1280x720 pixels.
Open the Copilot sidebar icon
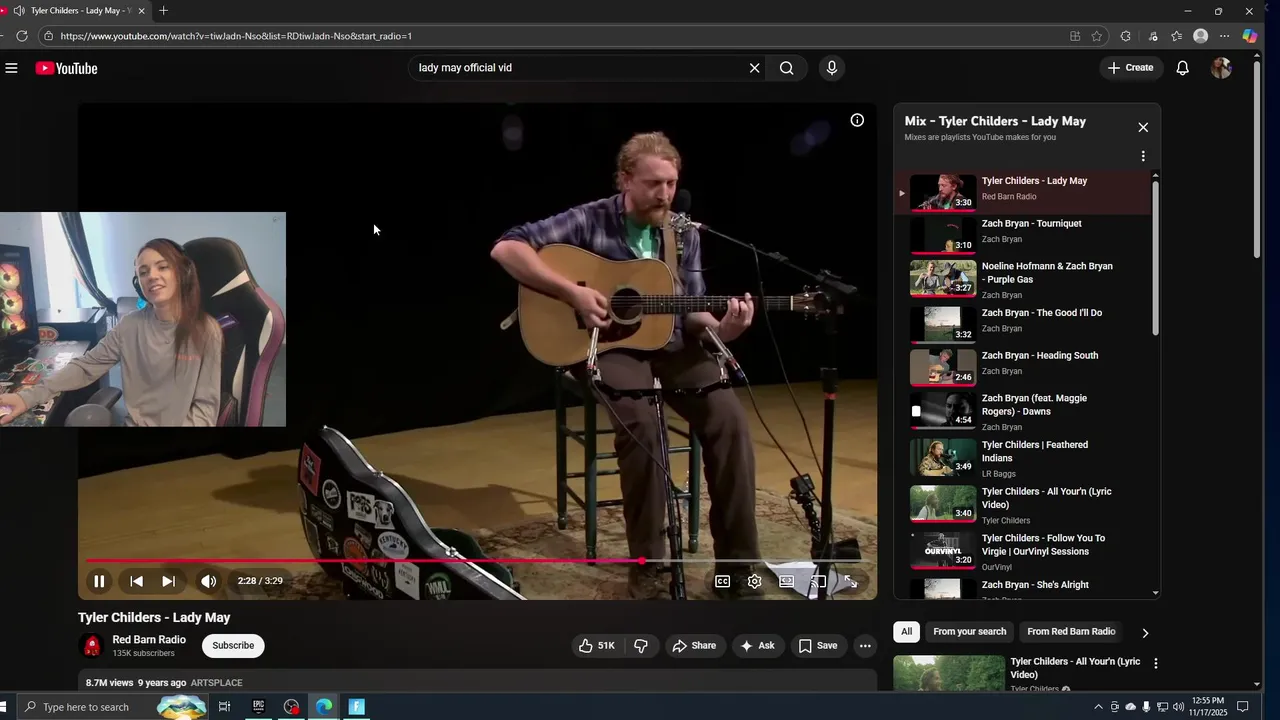pos(1250,36)
